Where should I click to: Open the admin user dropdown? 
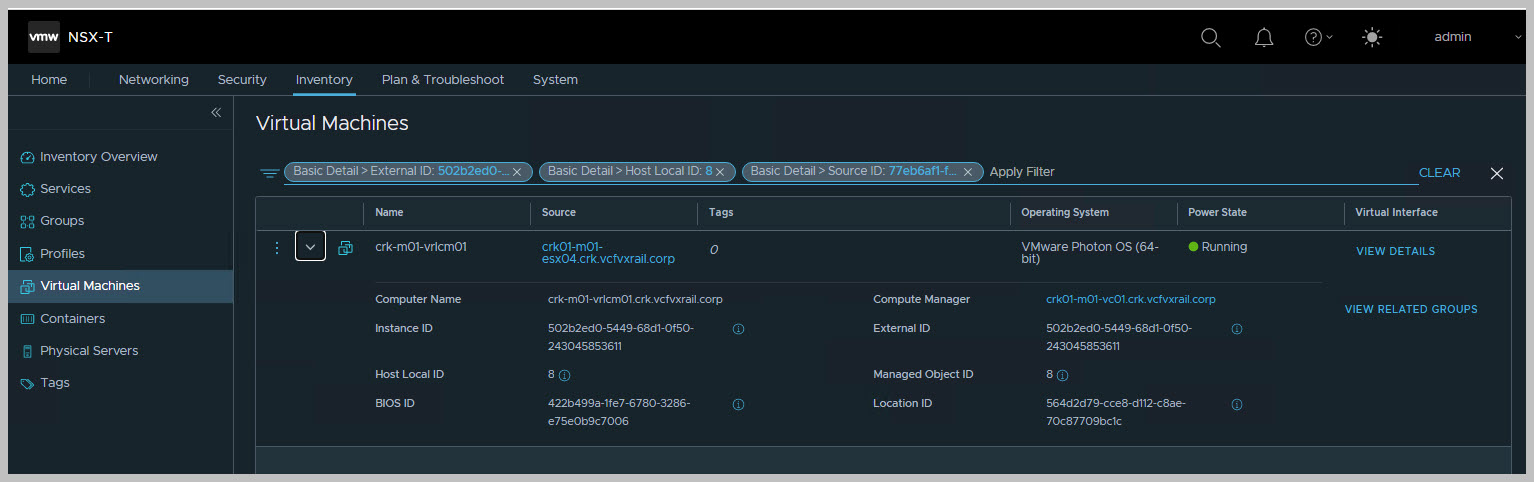click(x=1475, y=37)
